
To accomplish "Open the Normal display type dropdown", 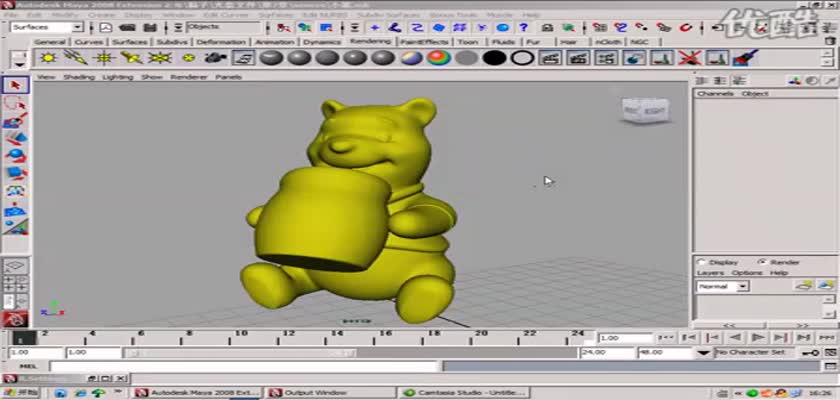I will coord(722,286).
